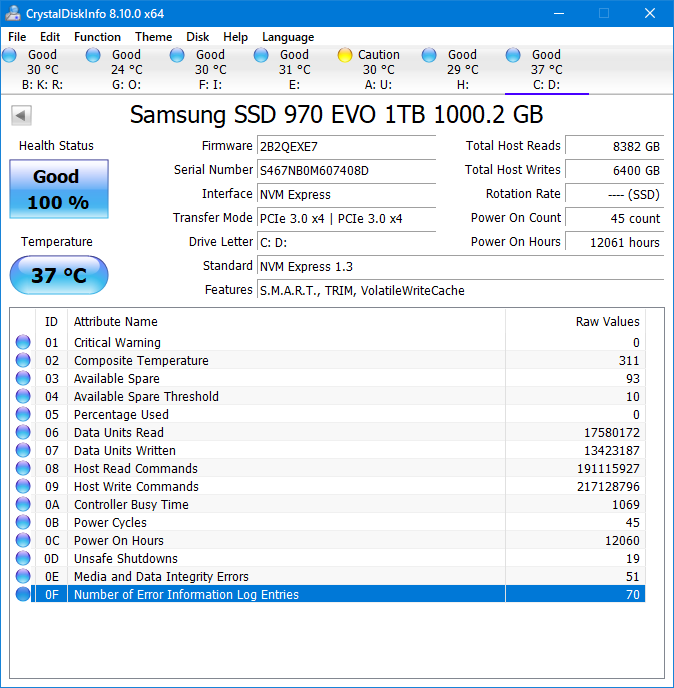This screenshot has width=674, height=688.
Task: Select the E: disk status orb
Action: pyautogui.click(x=261, y=55)
